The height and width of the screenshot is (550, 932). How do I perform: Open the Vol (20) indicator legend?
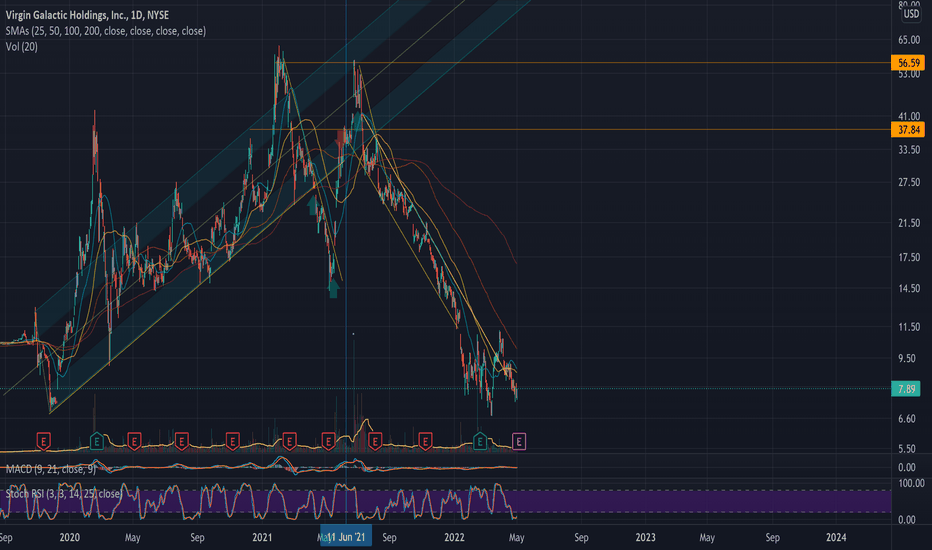click(x=21, y=46)
